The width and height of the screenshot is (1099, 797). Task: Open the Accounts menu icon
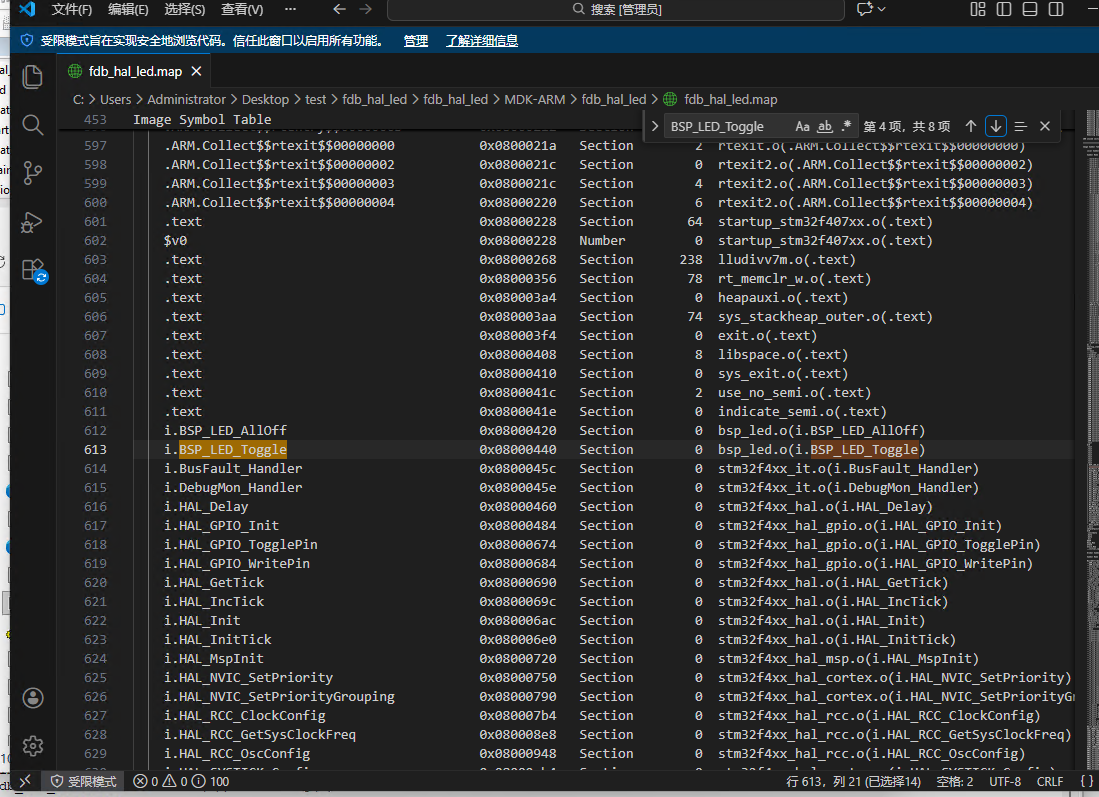coord(33,698)
